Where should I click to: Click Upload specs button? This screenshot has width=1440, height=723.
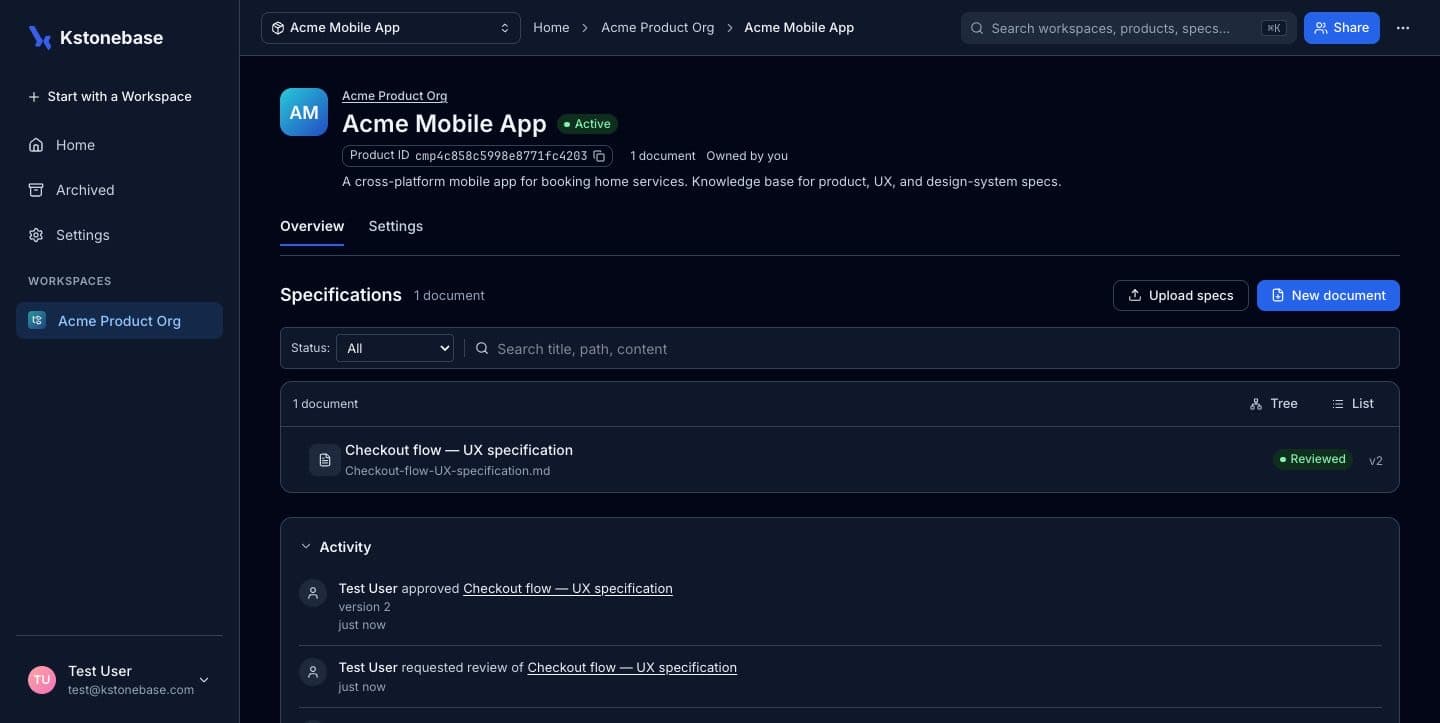click(x=1180, y=295)
